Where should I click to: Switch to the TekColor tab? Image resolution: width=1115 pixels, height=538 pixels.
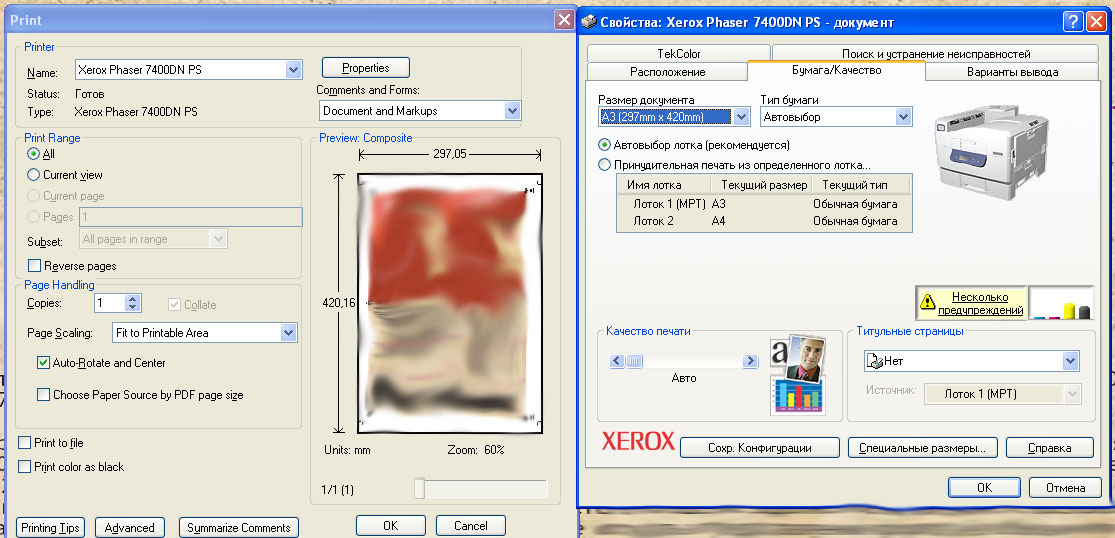click(679, 53)
